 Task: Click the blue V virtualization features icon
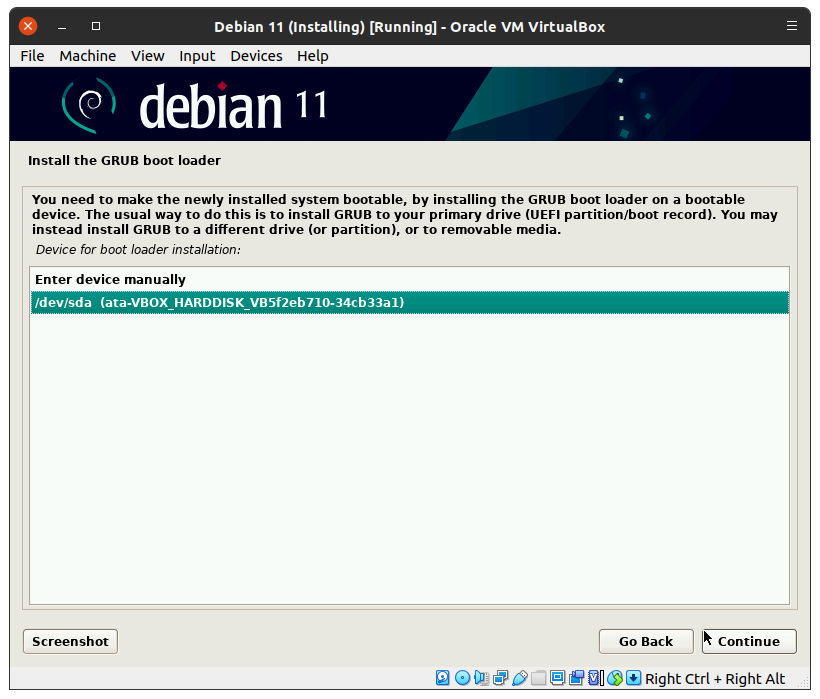coord(595,679)
